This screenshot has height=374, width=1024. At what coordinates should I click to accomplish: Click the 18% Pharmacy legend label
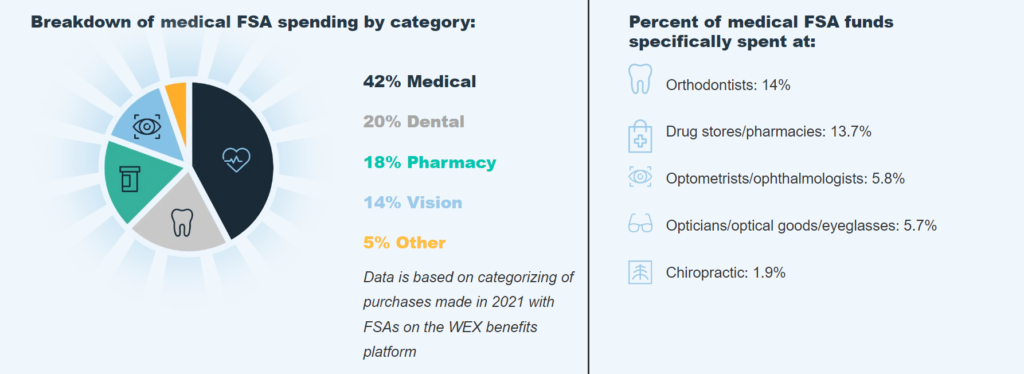(x=429, y=163)
